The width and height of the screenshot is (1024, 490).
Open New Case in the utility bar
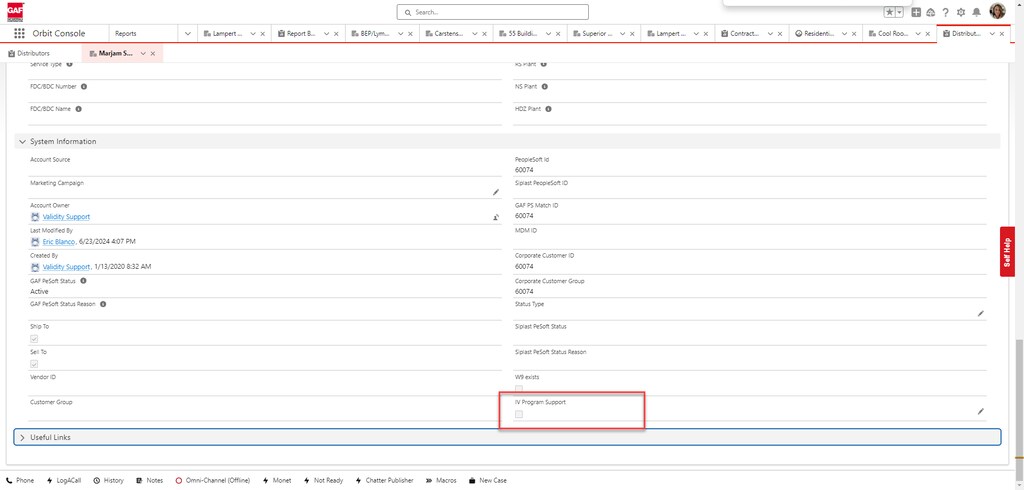[488, 480]
